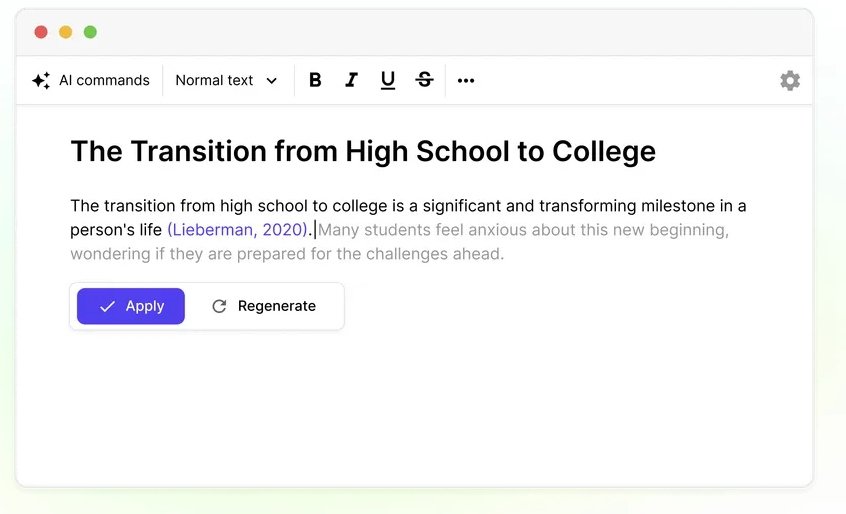
Task: Apply italic formatting using the I icon
Action: point(351,80)
